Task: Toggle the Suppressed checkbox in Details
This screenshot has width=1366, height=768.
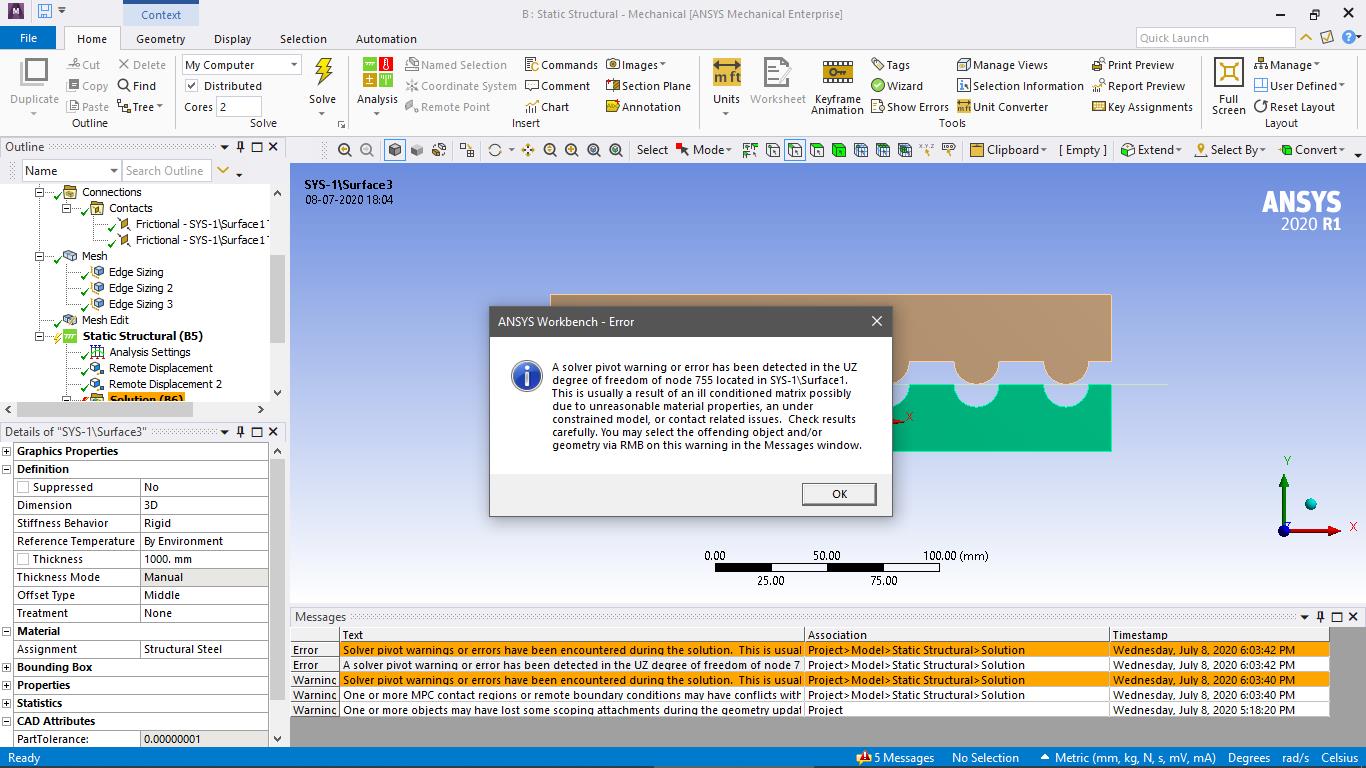Action: click(23, 487)
